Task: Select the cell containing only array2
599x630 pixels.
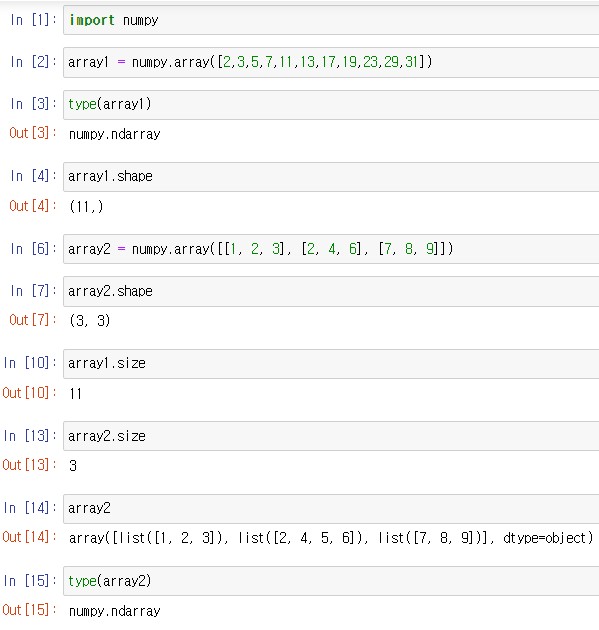Action: [x=331, y=509]
